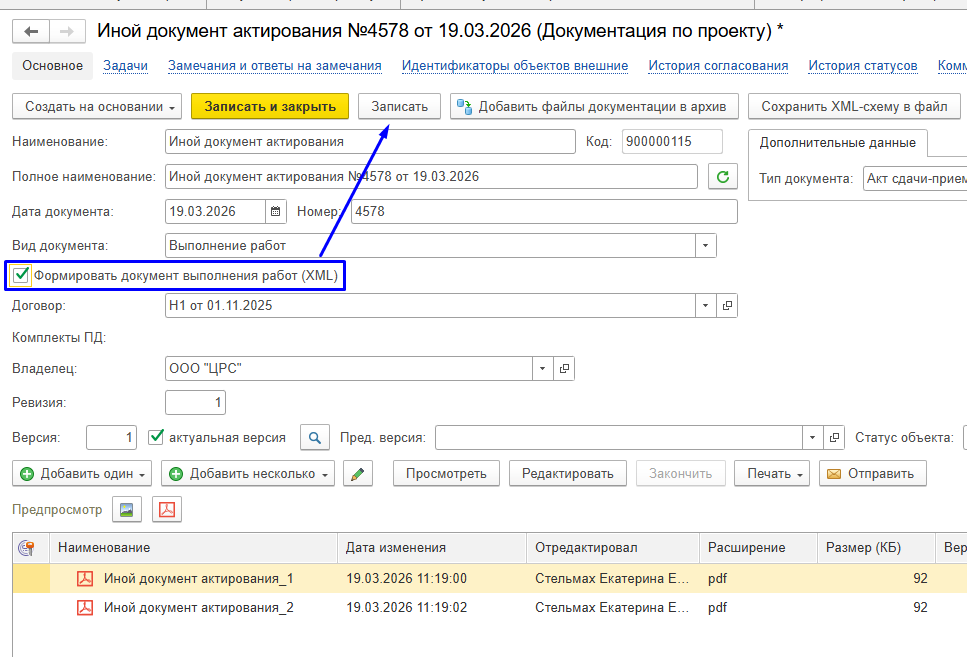Open the Владелец field's linked record icon
This screenshot has width=967, height=657.
564,369
